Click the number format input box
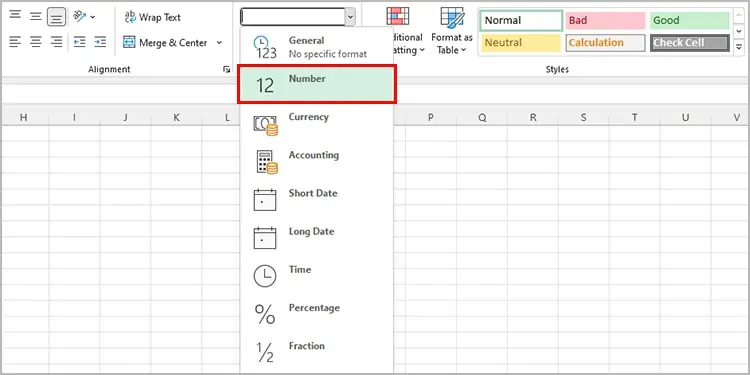750x375 pixels. point(293,17)
